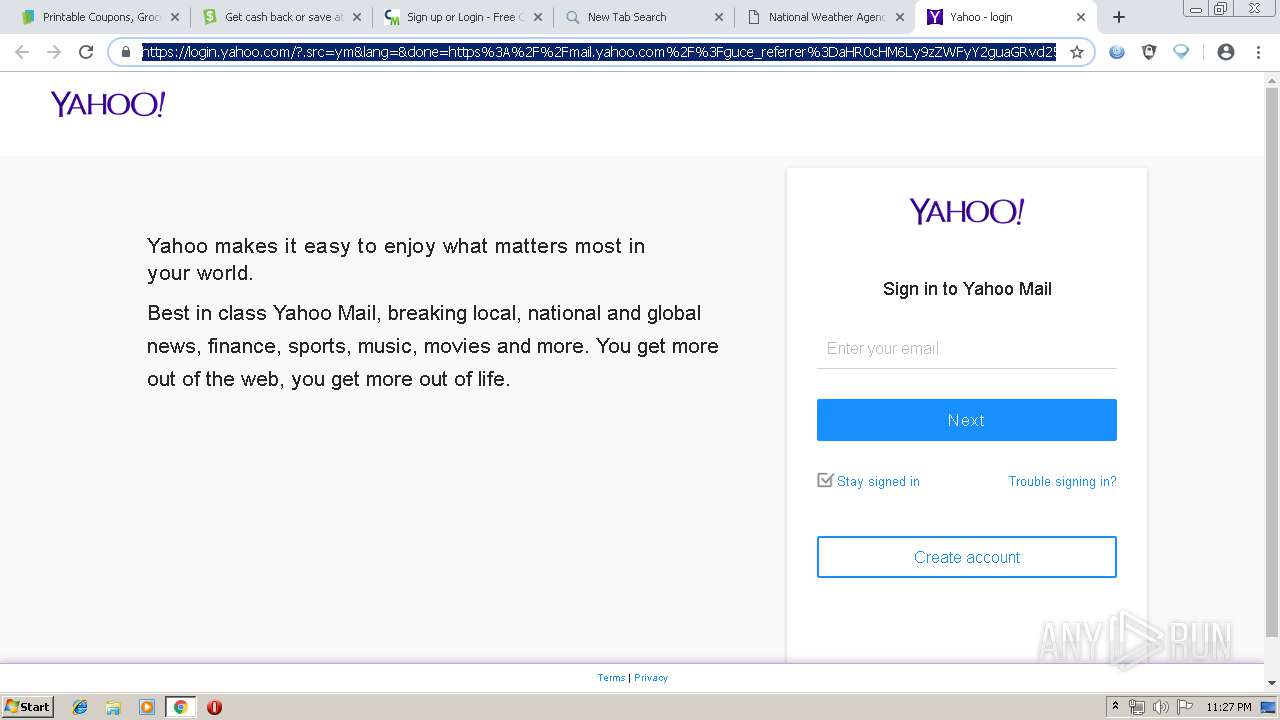Click the light blue diamond extension icon

(1181, 52)
